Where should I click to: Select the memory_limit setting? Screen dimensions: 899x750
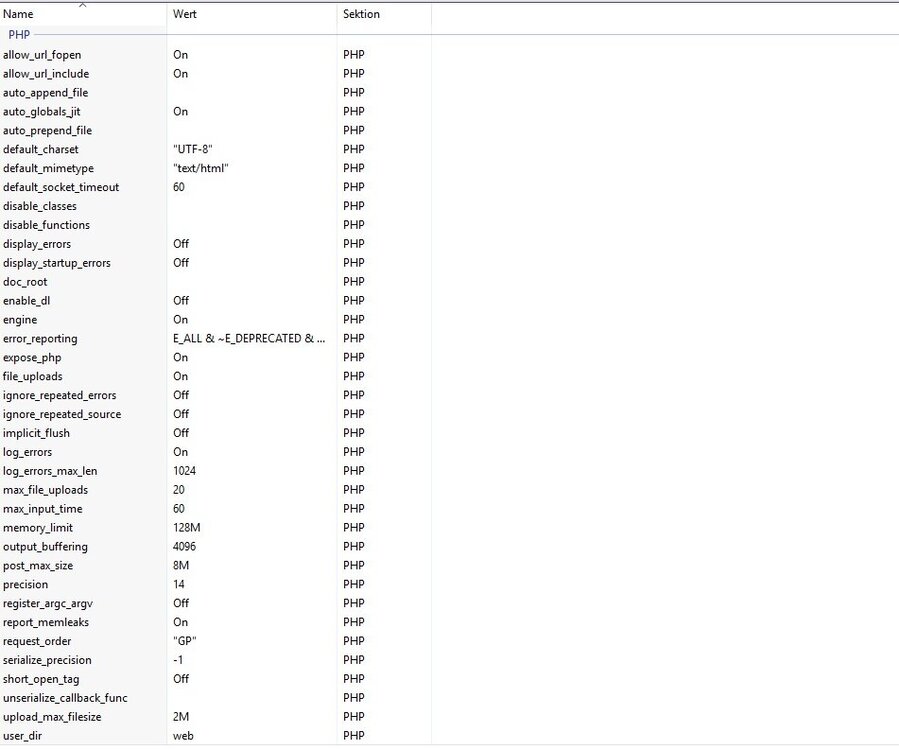point(38,528)
